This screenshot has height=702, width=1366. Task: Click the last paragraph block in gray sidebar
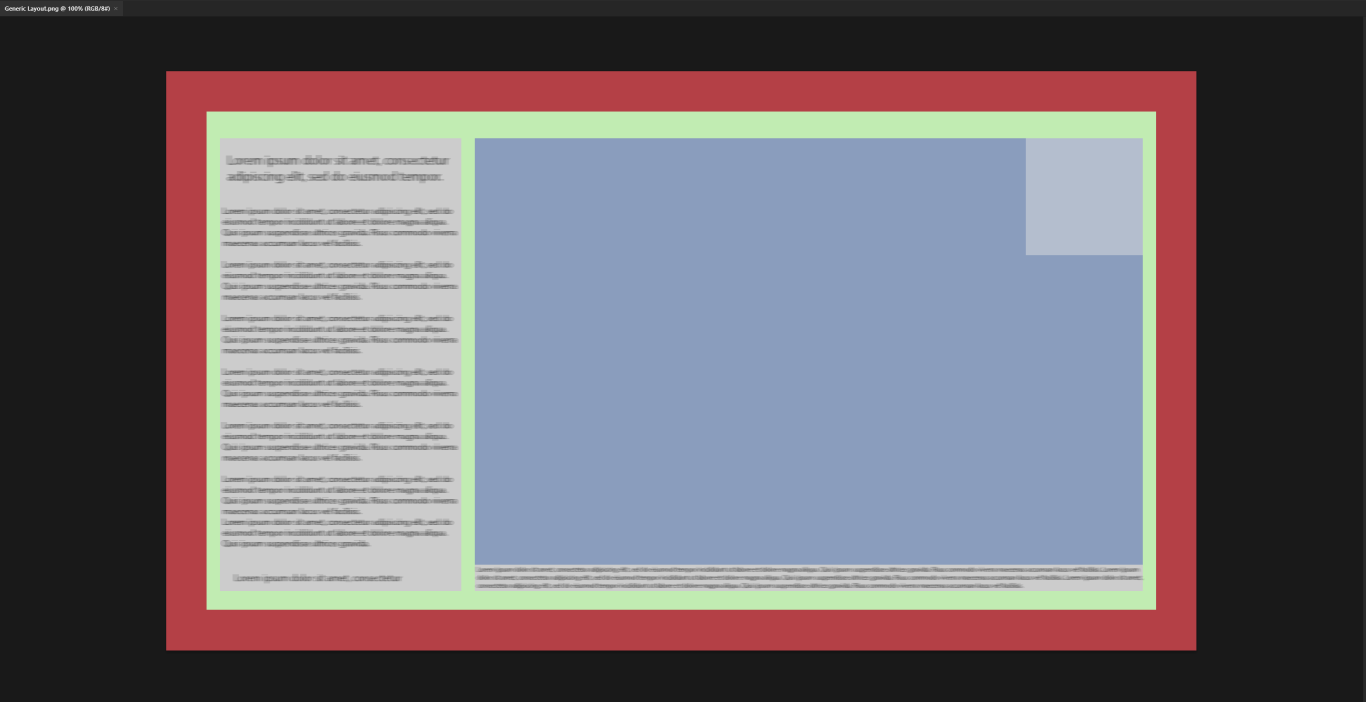coord(338,511)
